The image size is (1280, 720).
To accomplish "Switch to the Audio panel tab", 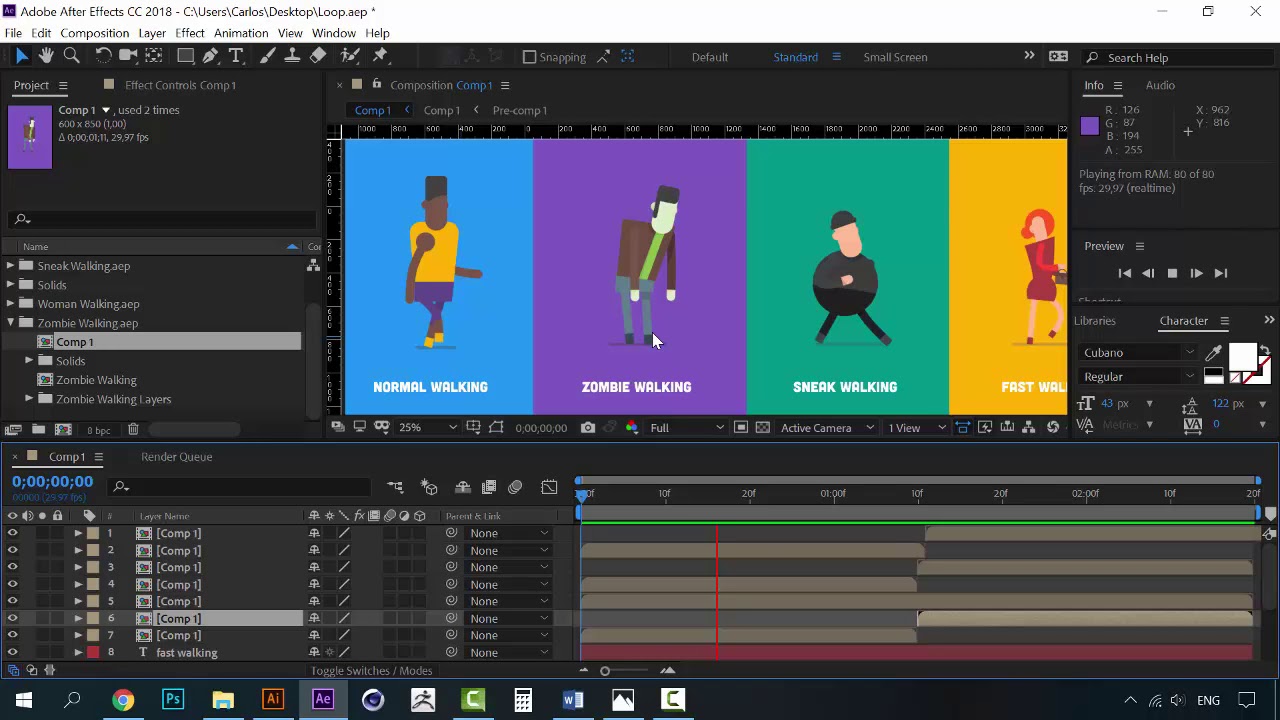I will (x=1160, y=85).
